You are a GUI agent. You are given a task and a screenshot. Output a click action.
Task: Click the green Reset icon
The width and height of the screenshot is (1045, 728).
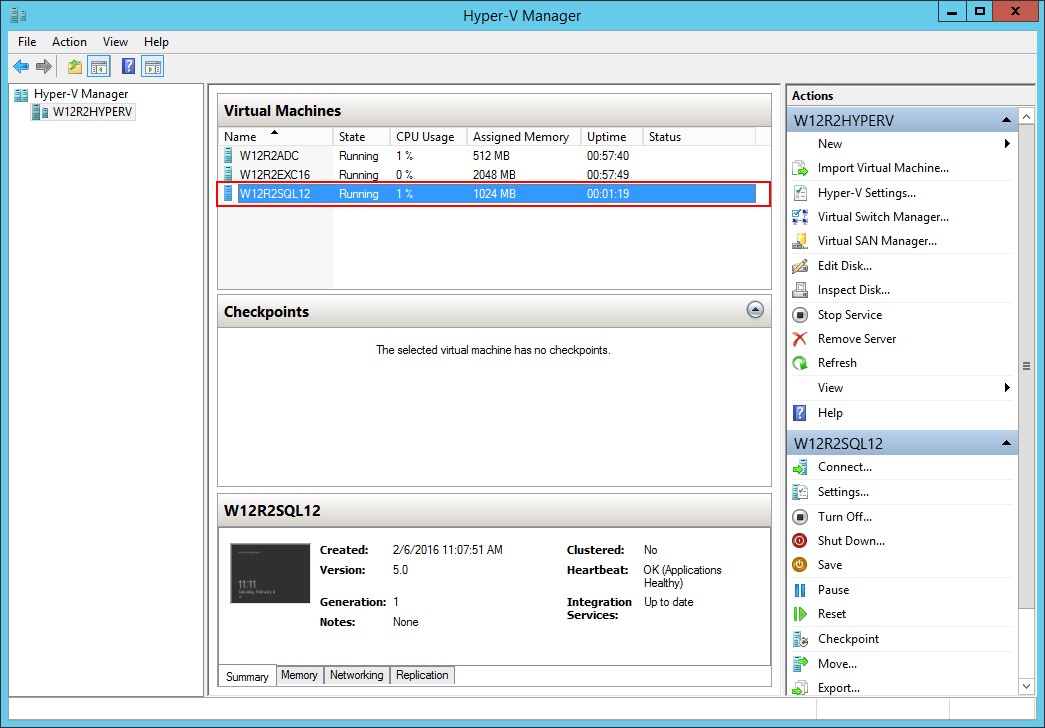tap(800, 614)
